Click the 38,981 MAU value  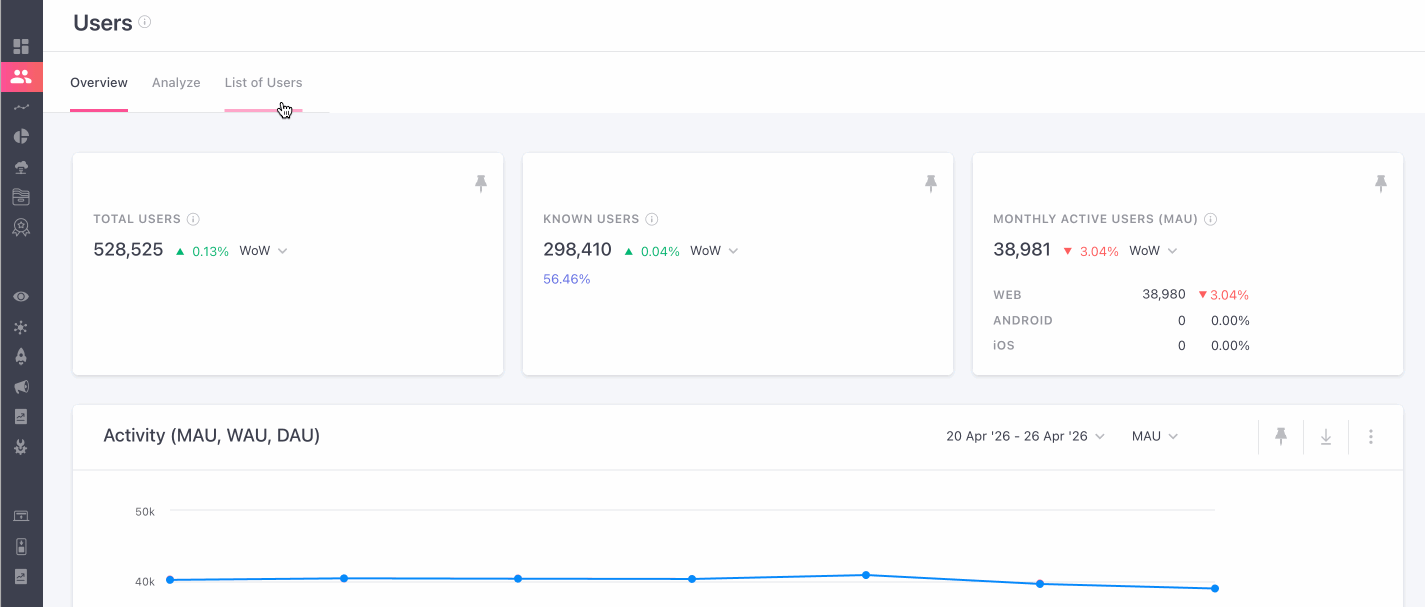coord(1022,250)
